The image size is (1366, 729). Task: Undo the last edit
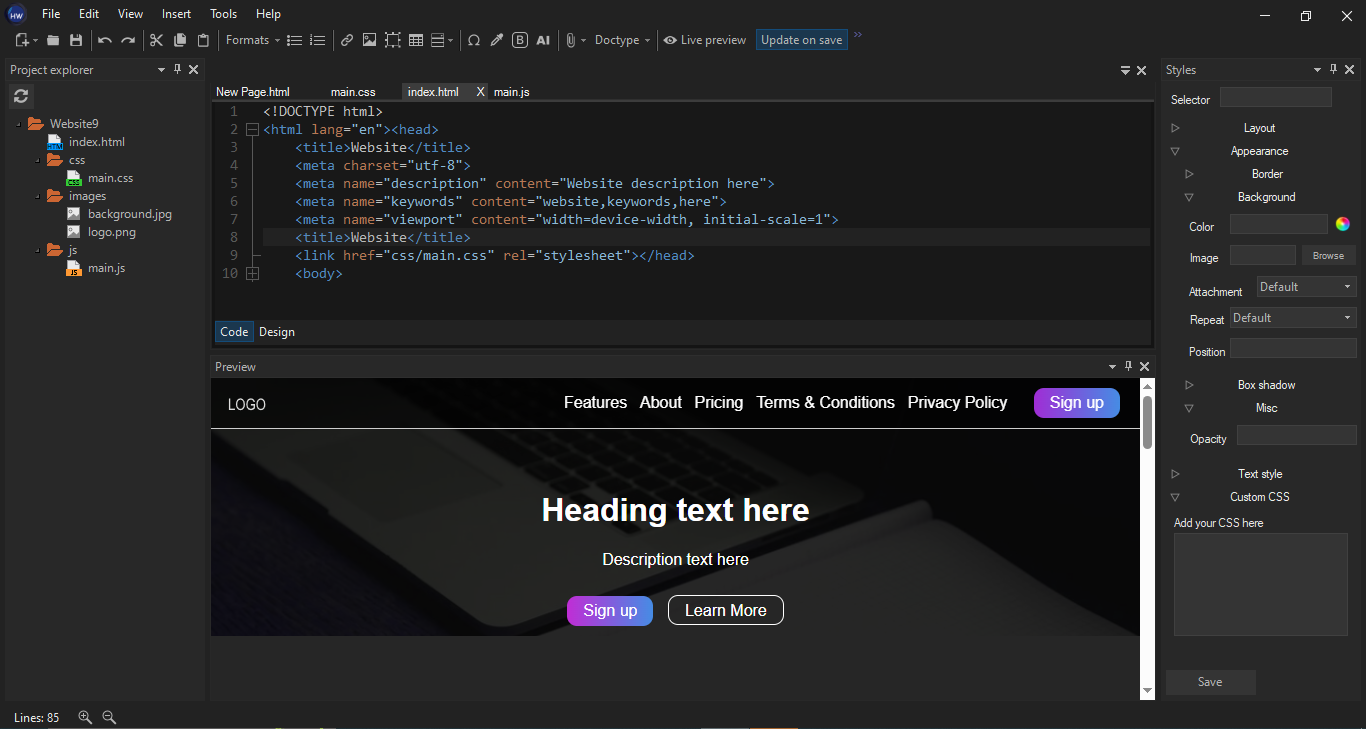105,40
